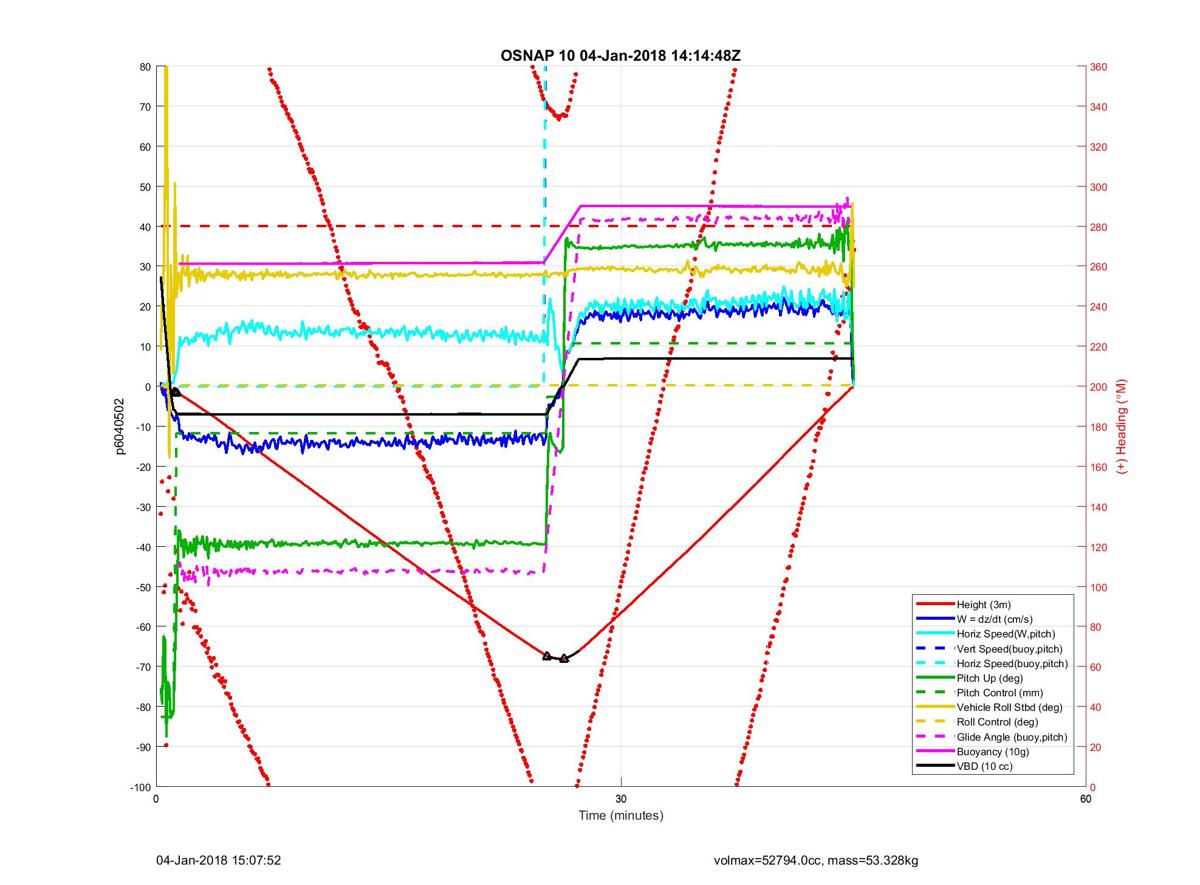Click the red 280 heading tick label

1099,227
